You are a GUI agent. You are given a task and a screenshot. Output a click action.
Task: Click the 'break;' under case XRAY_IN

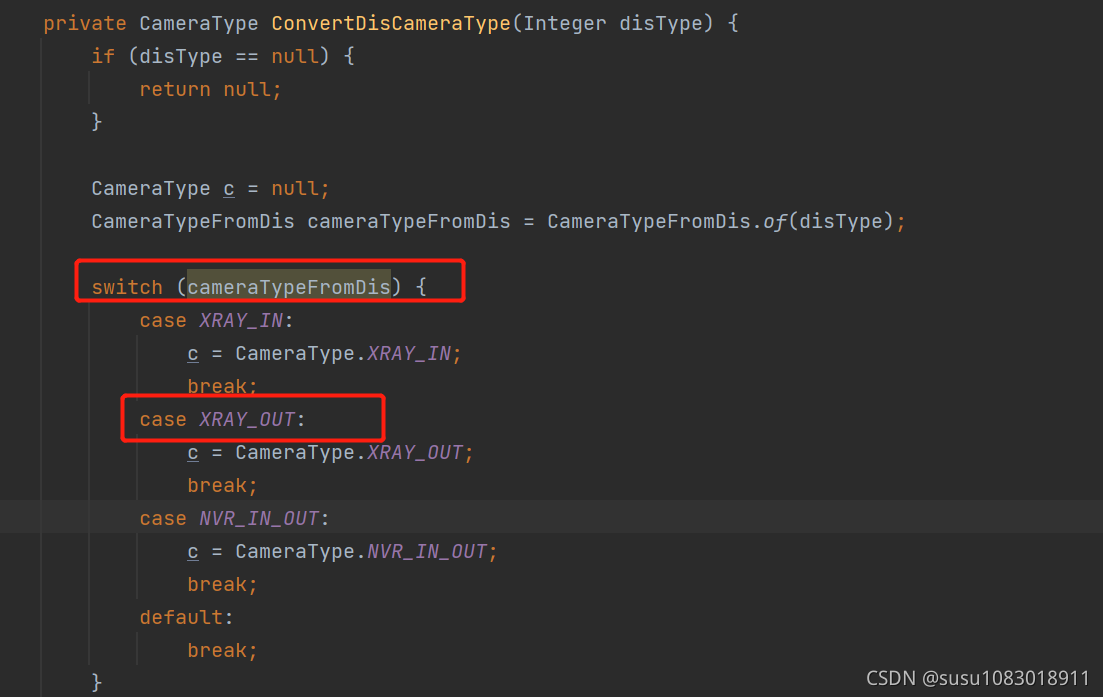click(222, 386)
